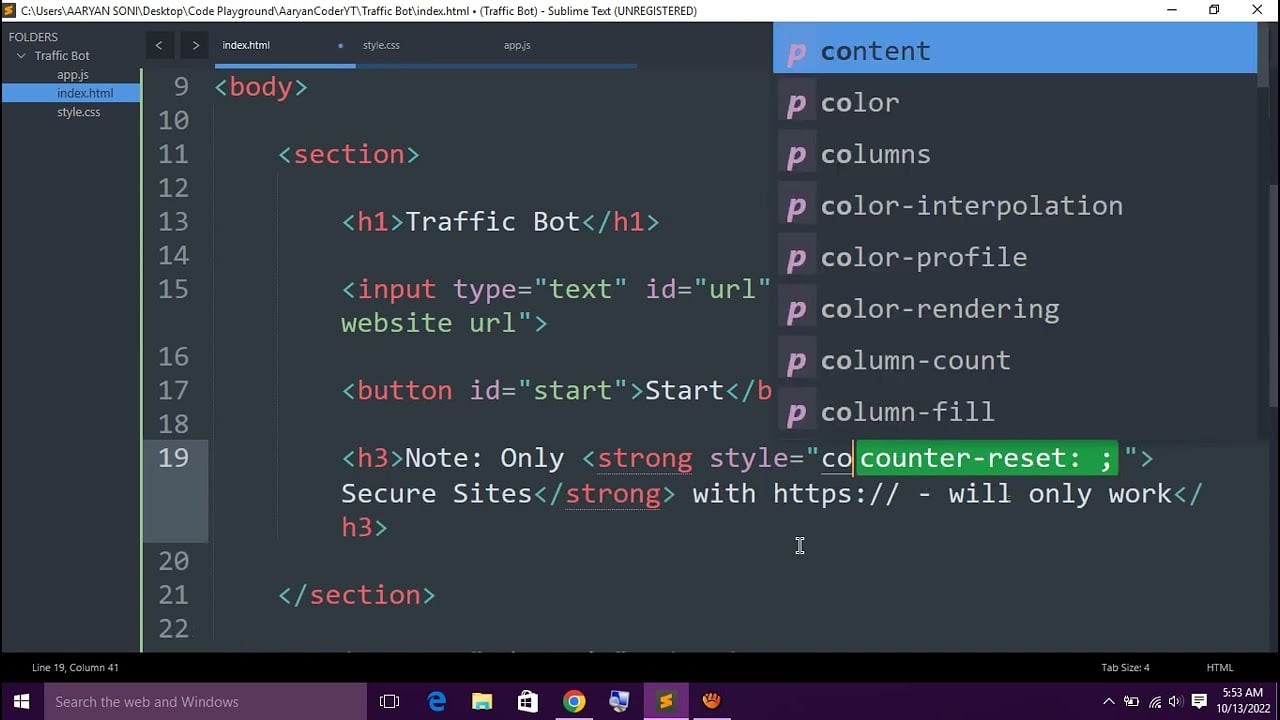Screen dimensions: 1280x720
Task: Click the forward navigation arrow above the tabs
Action: coord(194,45)
